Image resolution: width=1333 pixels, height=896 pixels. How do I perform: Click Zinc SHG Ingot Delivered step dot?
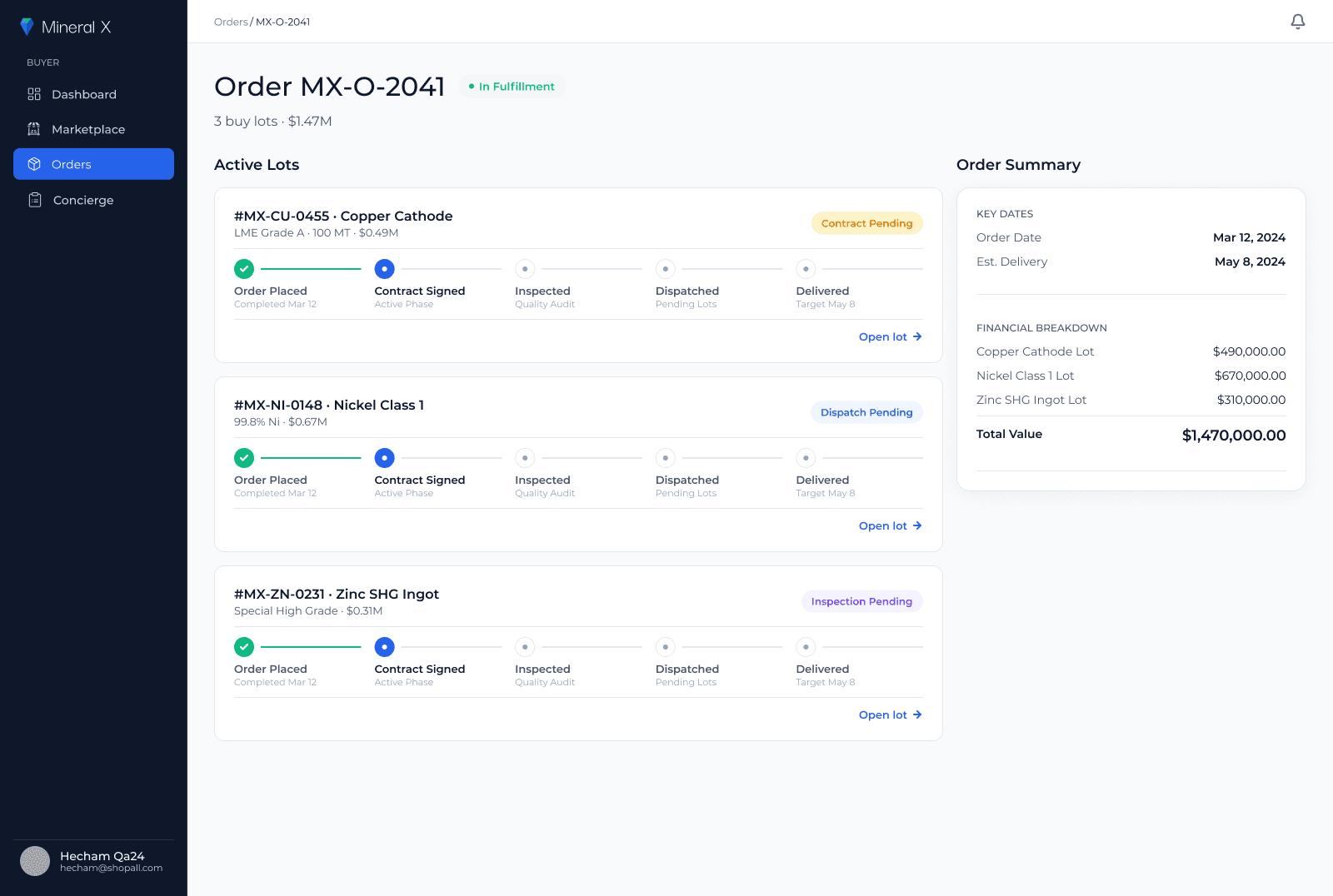tap(806, 647)
